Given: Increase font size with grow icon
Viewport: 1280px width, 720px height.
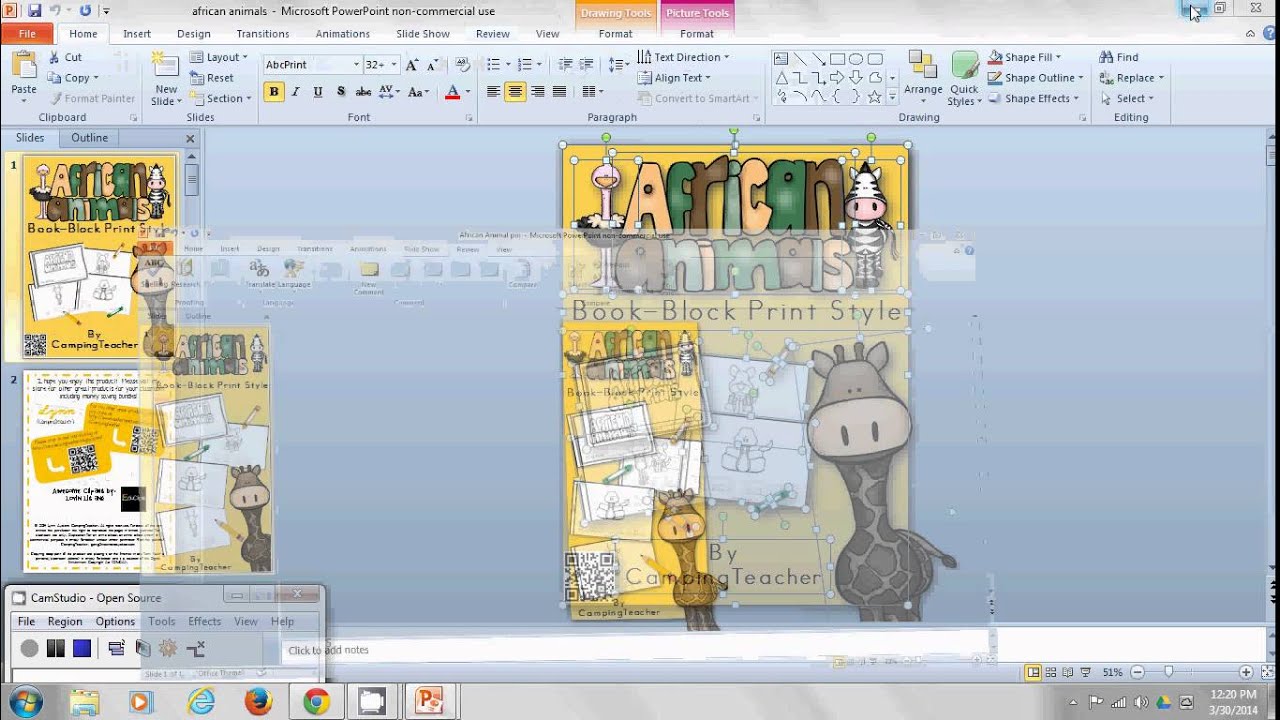Looking at the screenshot, I should point(412,65).
